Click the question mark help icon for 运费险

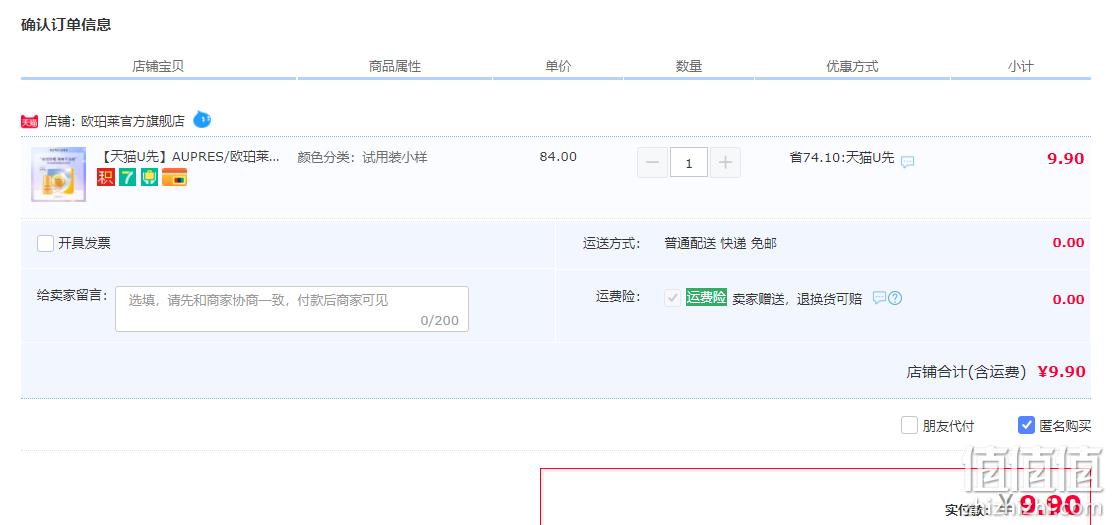pyautogui.click(x=895, y=298)
